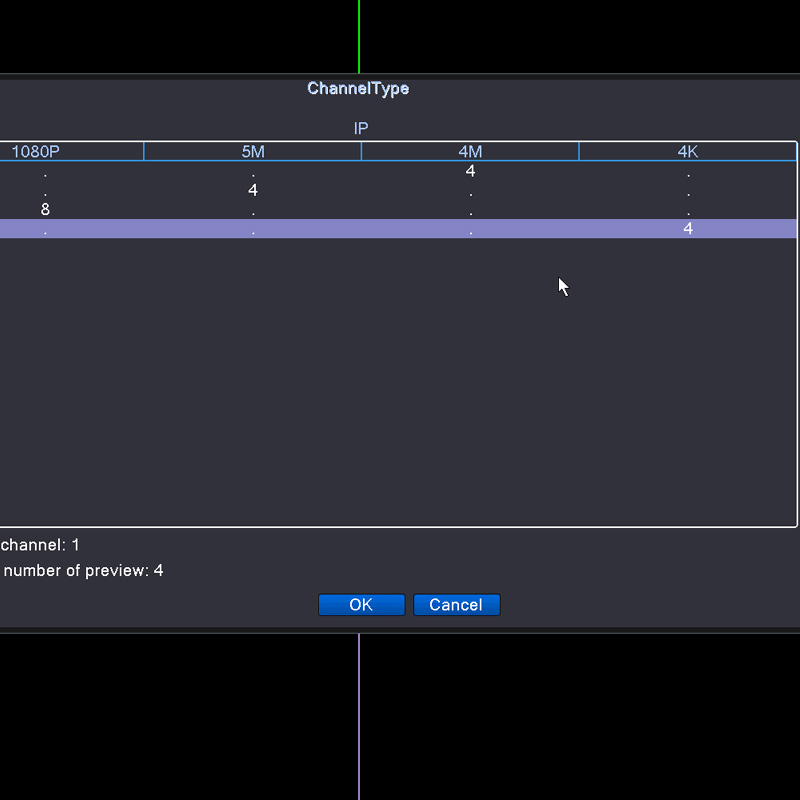This screenshot has width=800, height=800.
Task: Click first row's dot under 5M column
Action: 253,173
